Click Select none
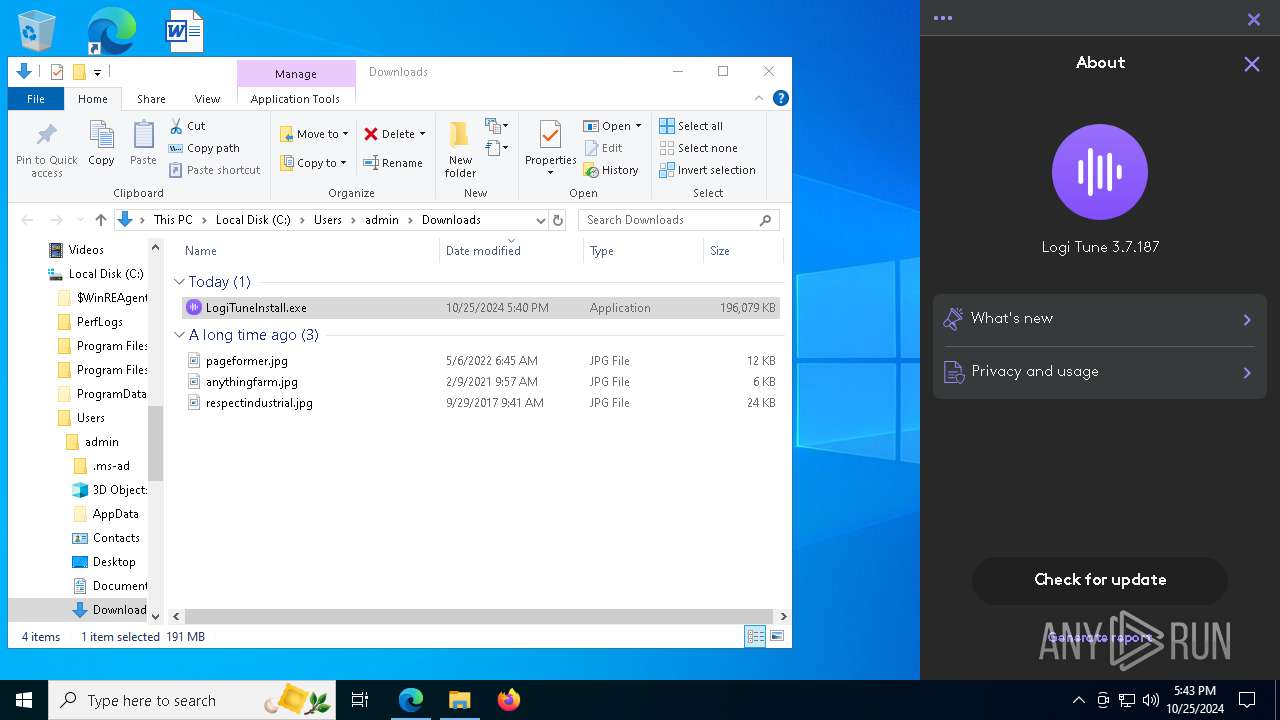The height and width of the screenshot is (720, 1280). [698, 148]
